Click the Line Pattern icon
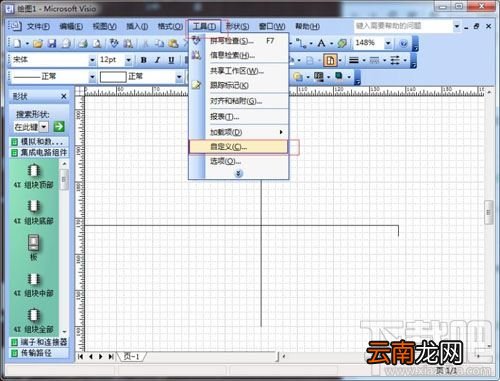This screenshot has width=500, height=381. click(374, 60)
